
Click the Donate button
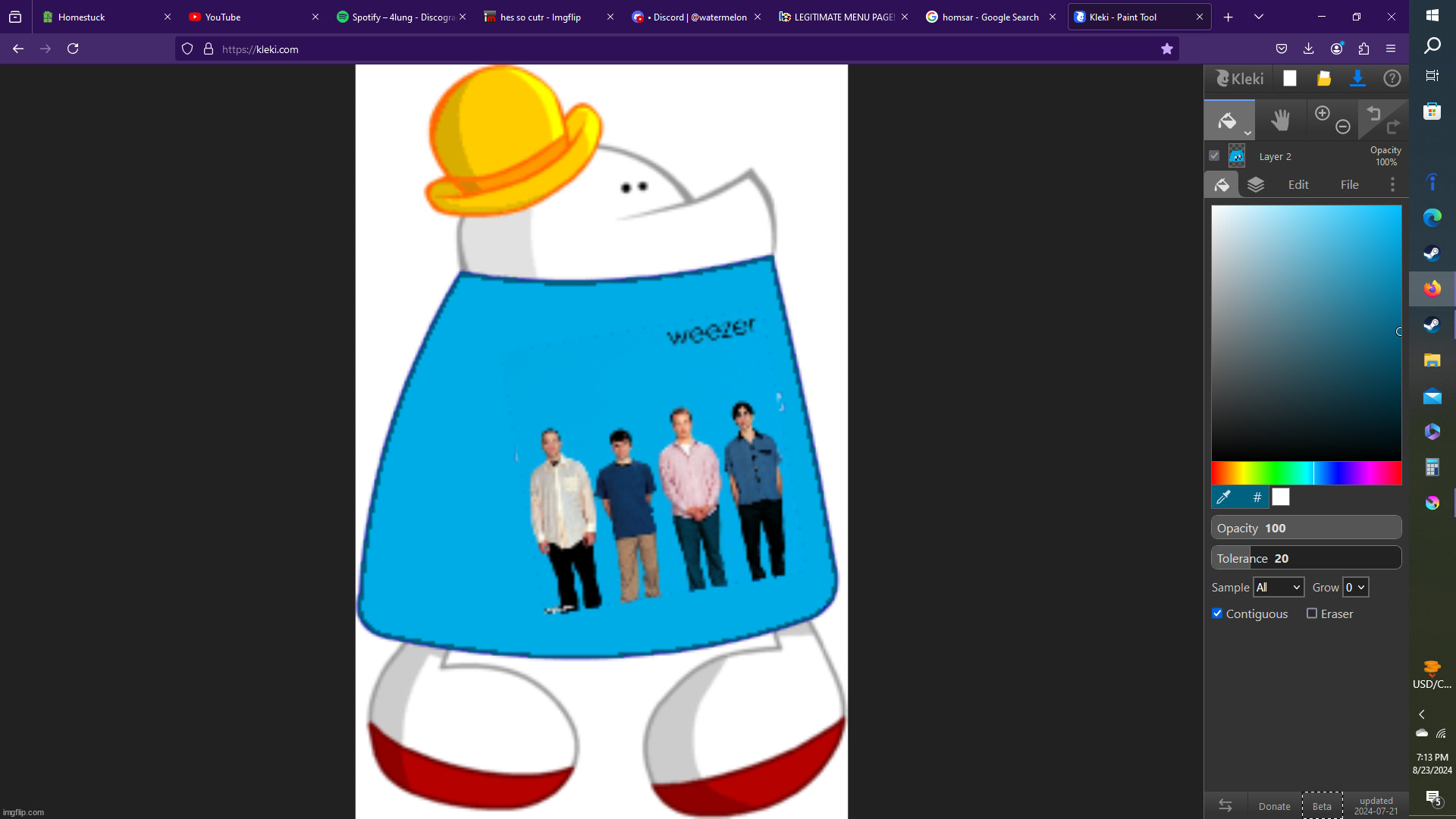click(1274, 806)
